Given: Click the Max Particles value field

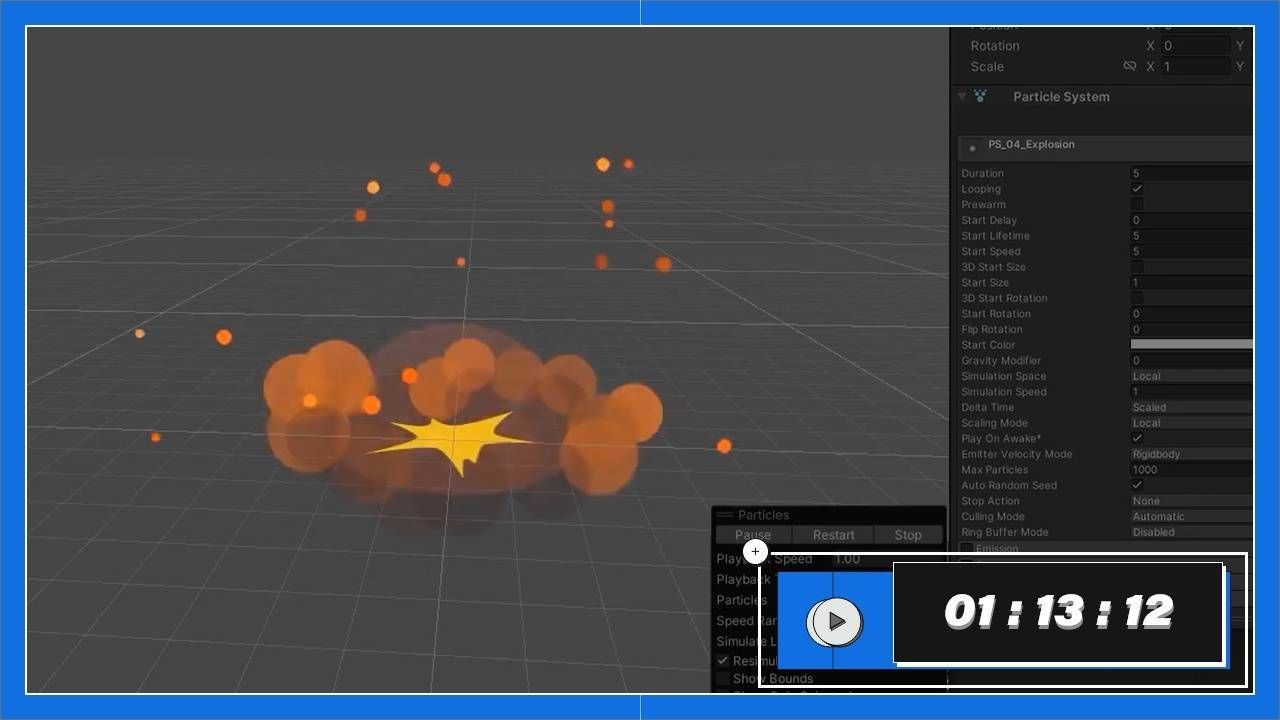Looking at the screenshot, I should pyautogui.click(x=1191, y=470).
